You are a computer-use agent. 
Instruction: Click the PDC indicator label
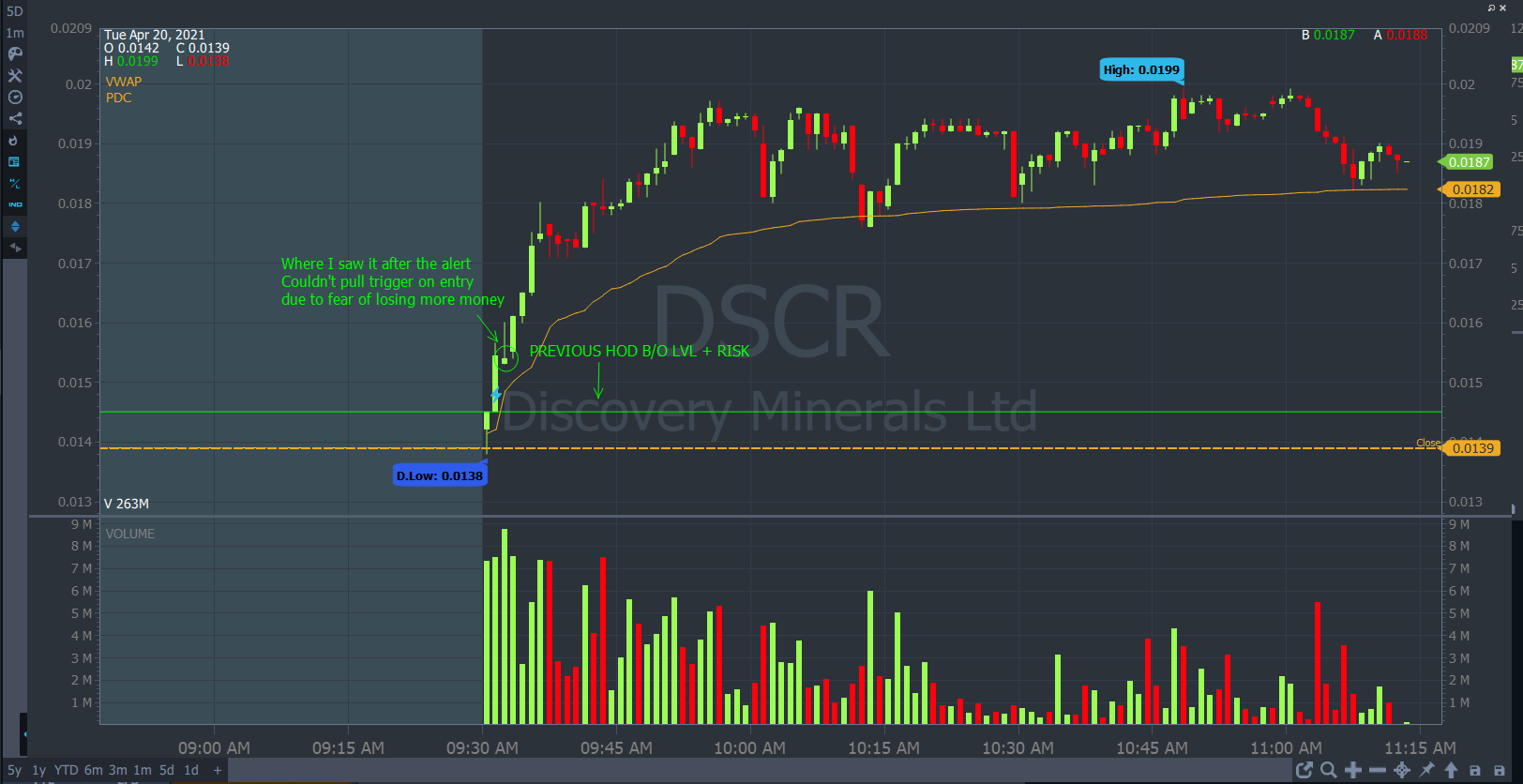(x=118, y=98)
